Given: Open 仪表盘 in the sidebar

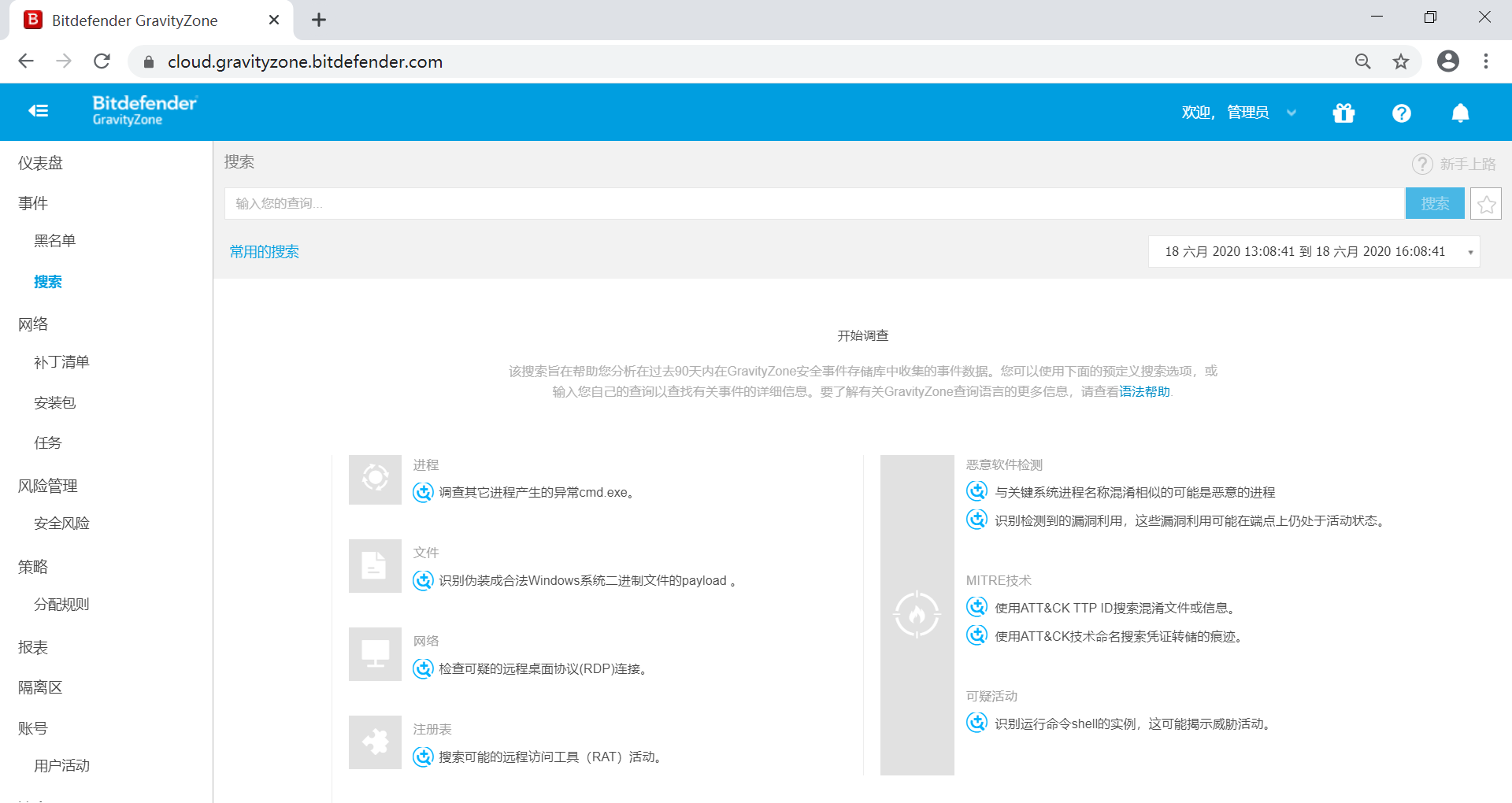Looking at the screenshot, I should (41, 163).
